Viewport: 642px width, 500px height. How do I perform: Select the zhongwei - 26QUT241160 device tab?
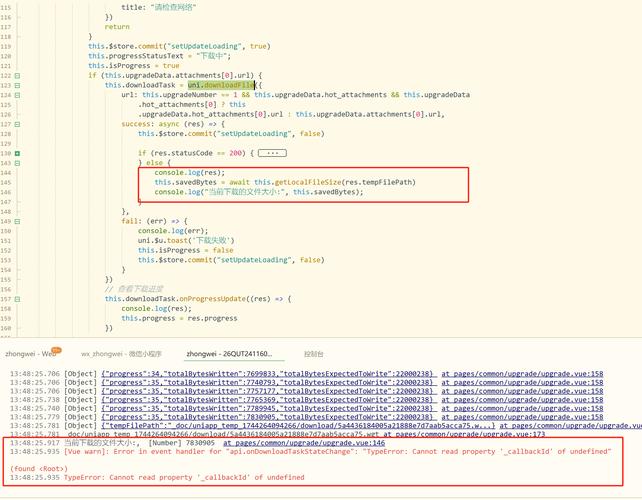coord(229,353)
